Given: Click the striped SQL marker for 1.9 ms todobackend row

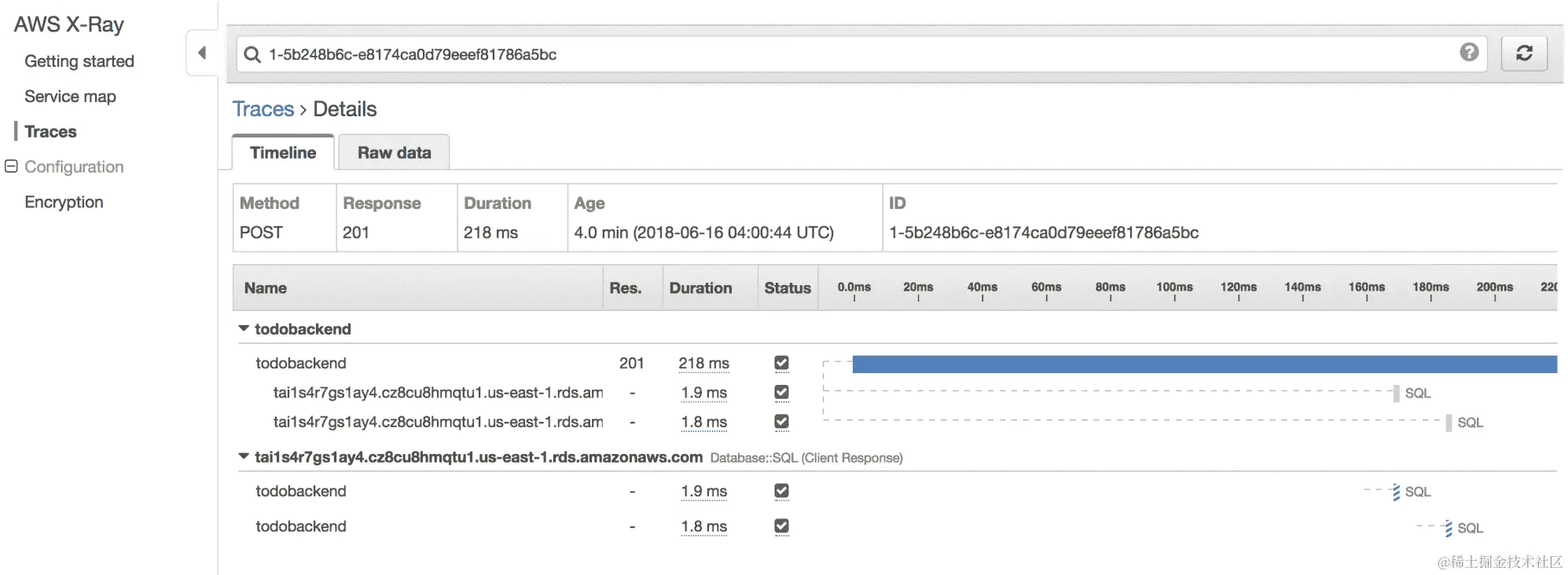Looking at the screenshot, I should 1396,492.
